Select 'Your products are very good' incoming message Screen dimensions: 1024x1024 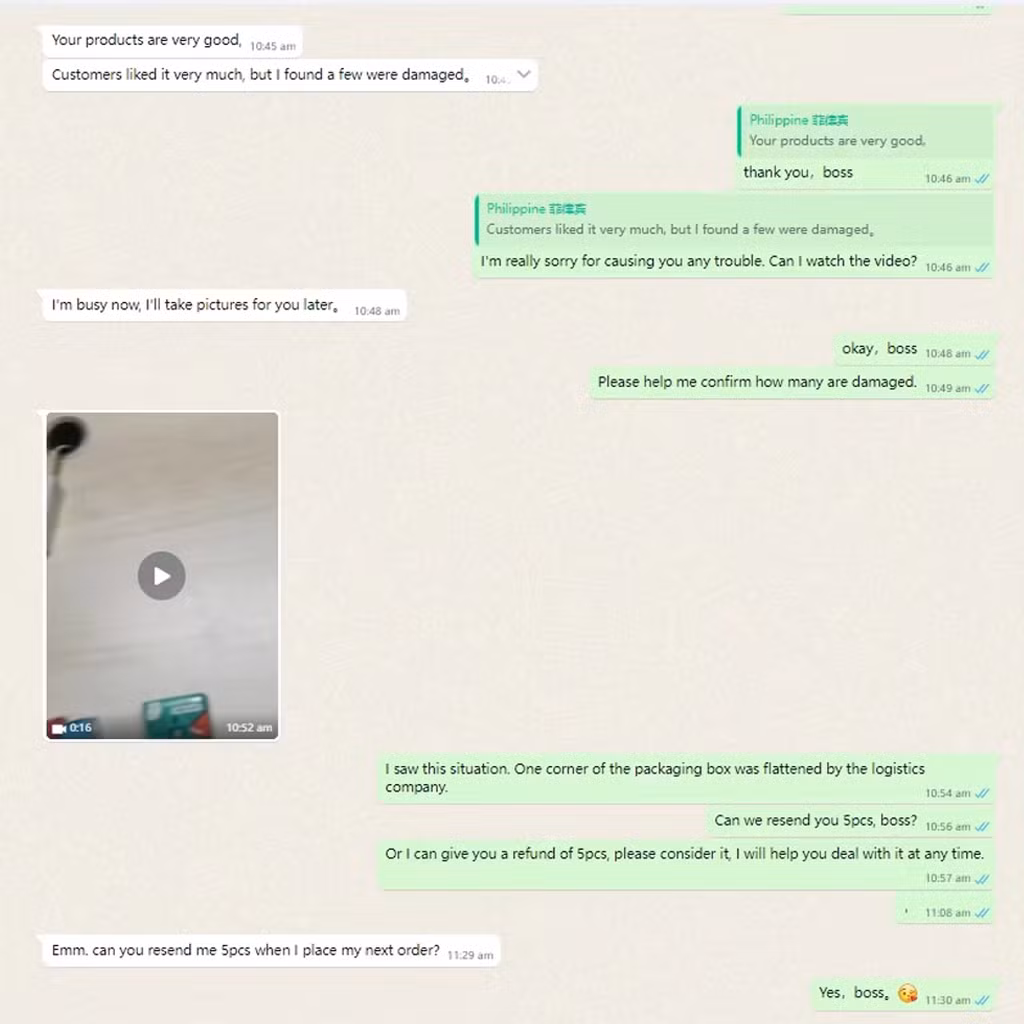pos(172,41)
